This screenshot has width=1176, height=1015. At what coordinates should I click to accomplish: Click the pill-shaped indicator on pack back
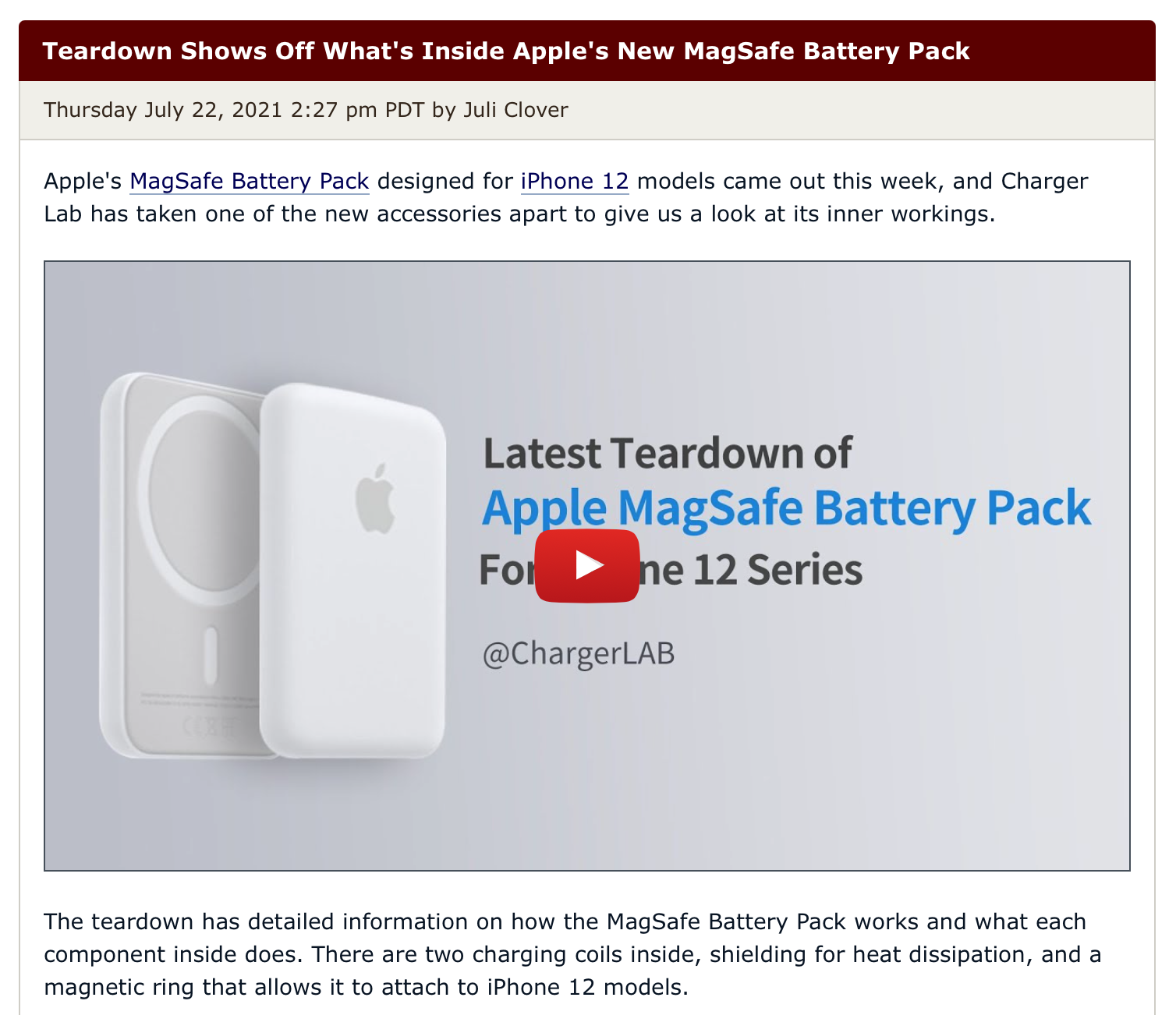coord(210,652)
